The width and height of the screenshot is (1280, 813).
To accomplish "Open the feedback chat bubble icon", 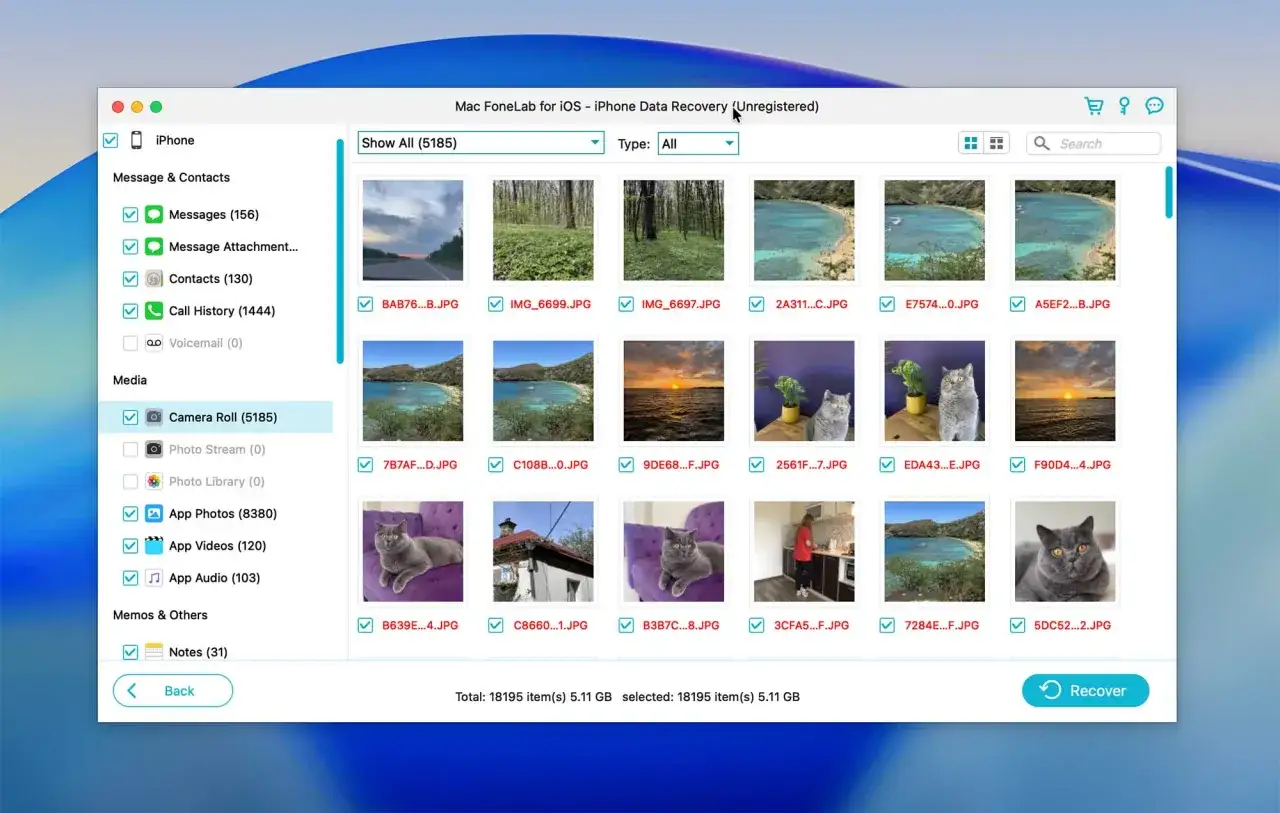I will pyautogui.click(x=1154, y=106).
